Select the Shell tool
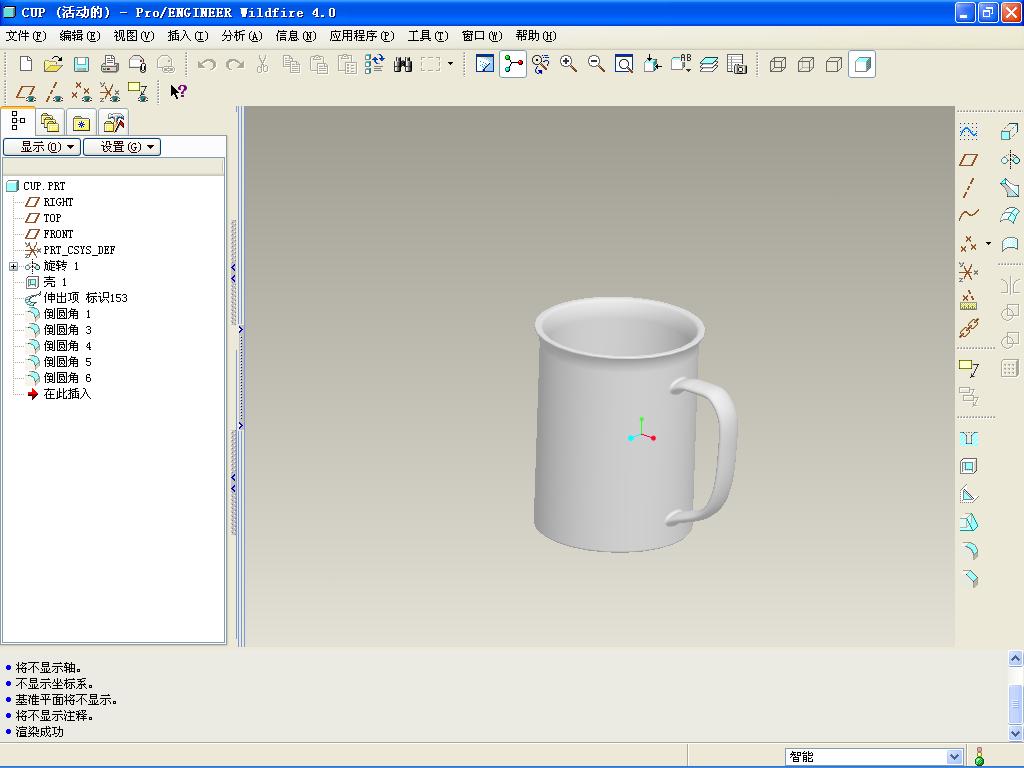 [x=969, y=464]
